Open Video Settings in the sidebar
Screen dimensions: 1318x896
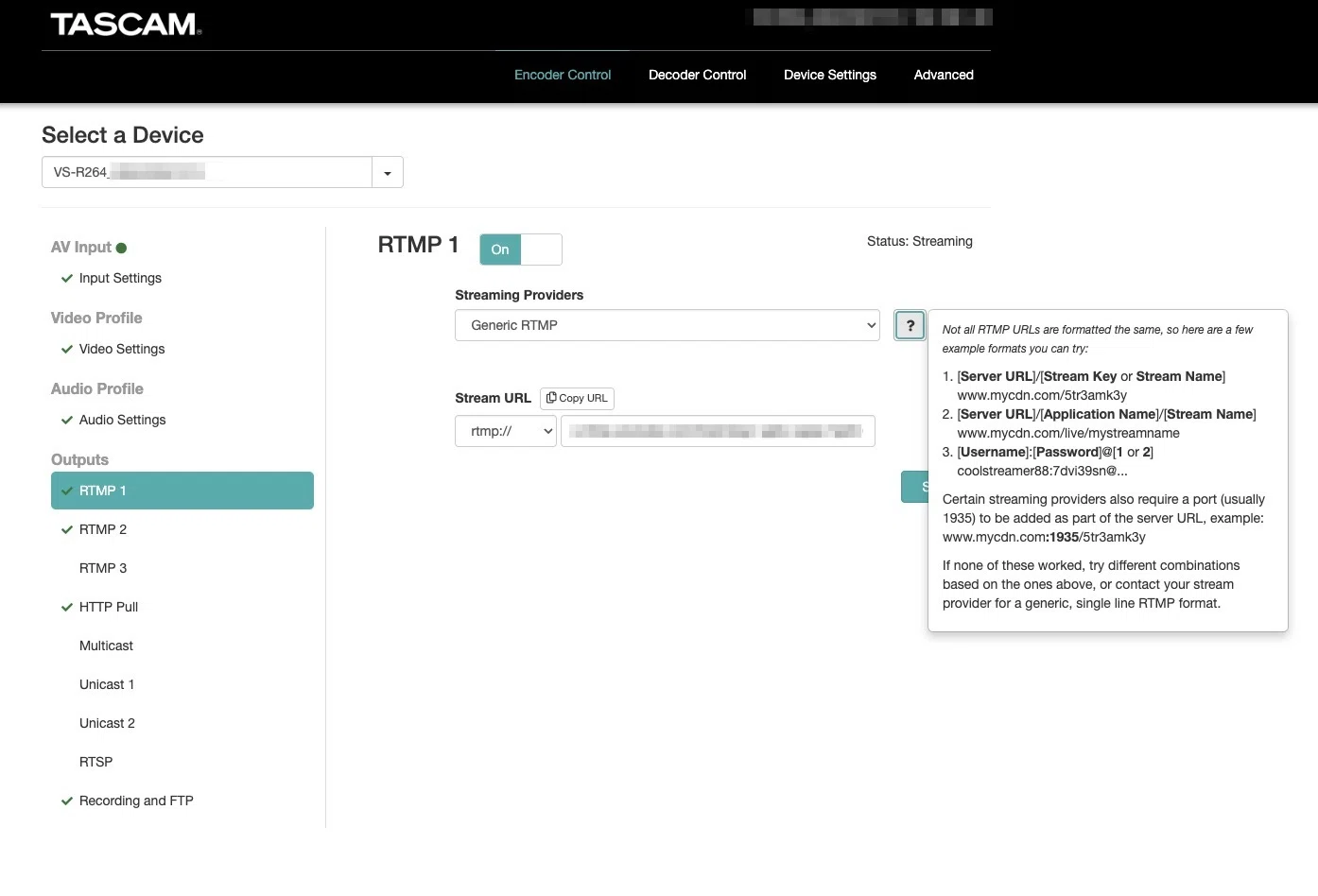pos(122,349)
